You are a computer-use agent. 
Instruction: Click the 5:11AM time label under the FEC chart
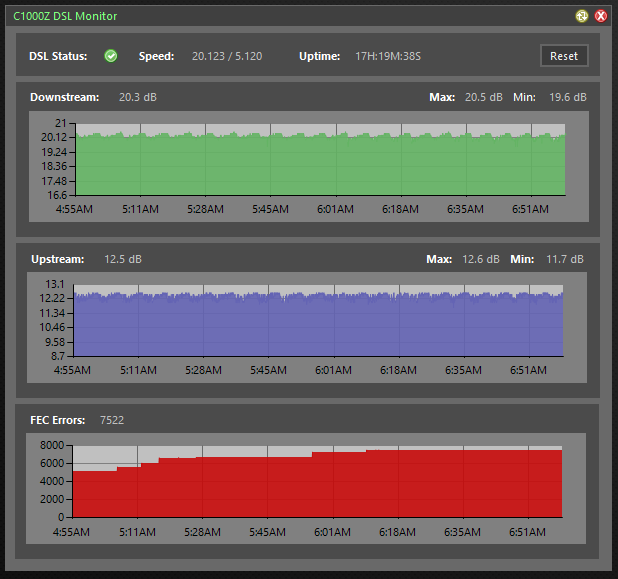138,532
